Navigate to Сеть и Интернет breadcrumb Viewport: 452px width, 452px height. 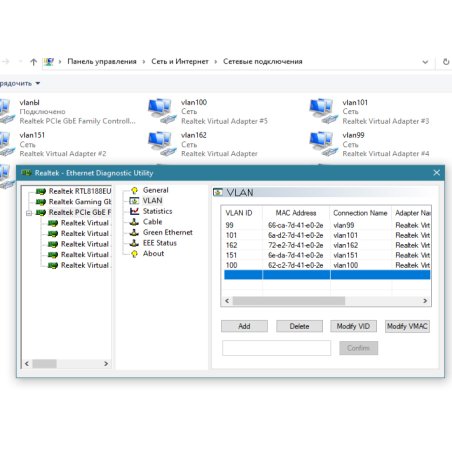click(180, 61)
